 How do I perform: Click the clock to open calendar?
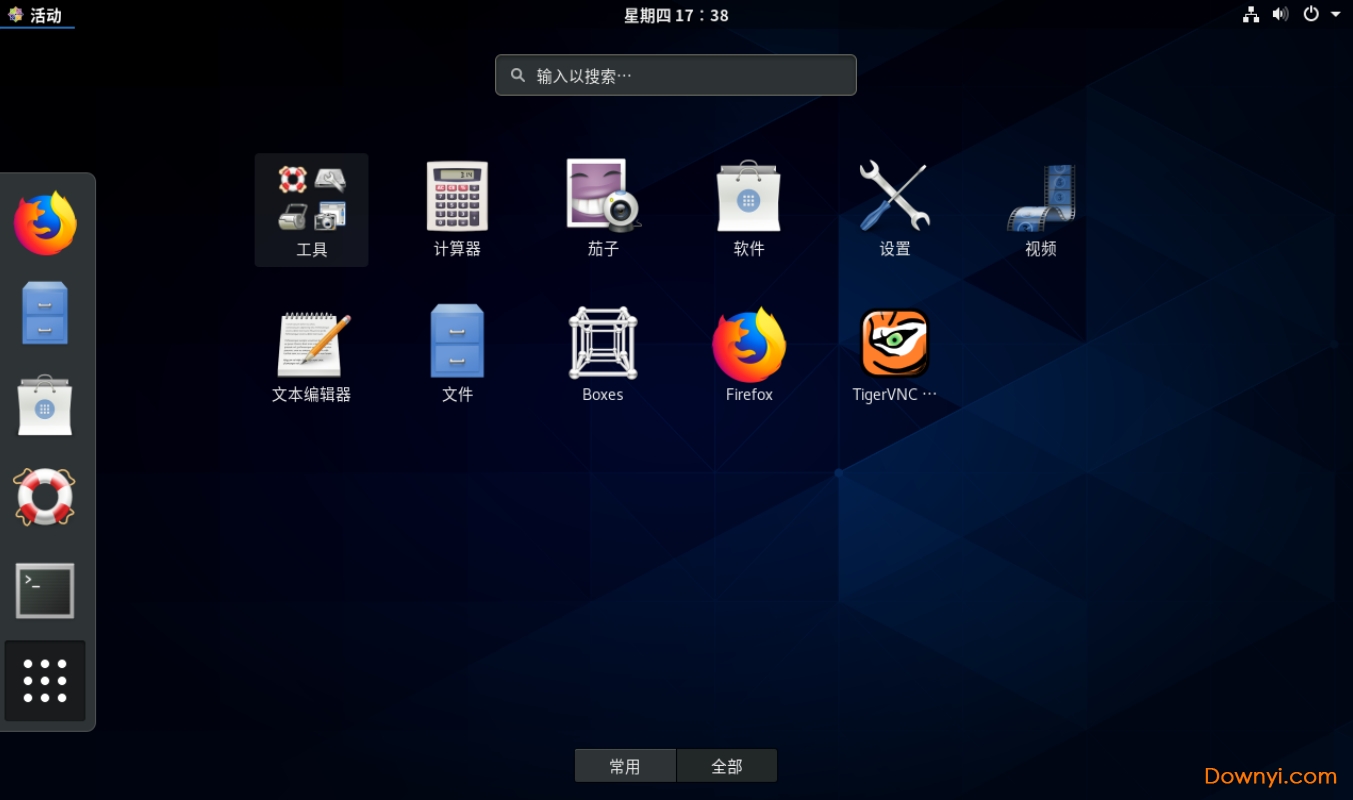(676, 15)
